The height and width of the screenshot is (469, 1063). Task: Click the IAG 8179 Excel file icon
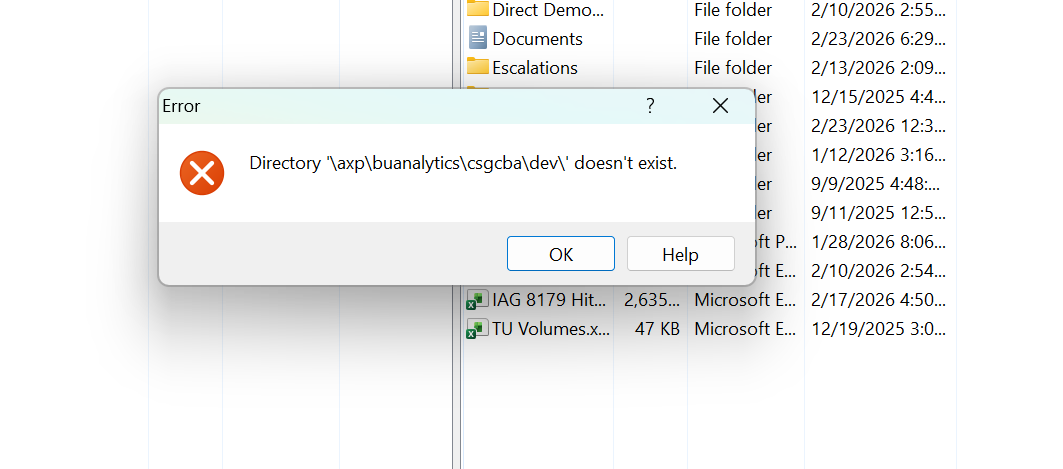(x=478, y=299)
